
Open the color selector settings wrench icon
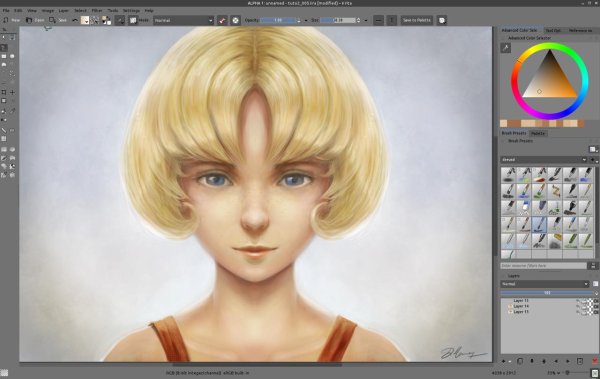tap(505, 48)
